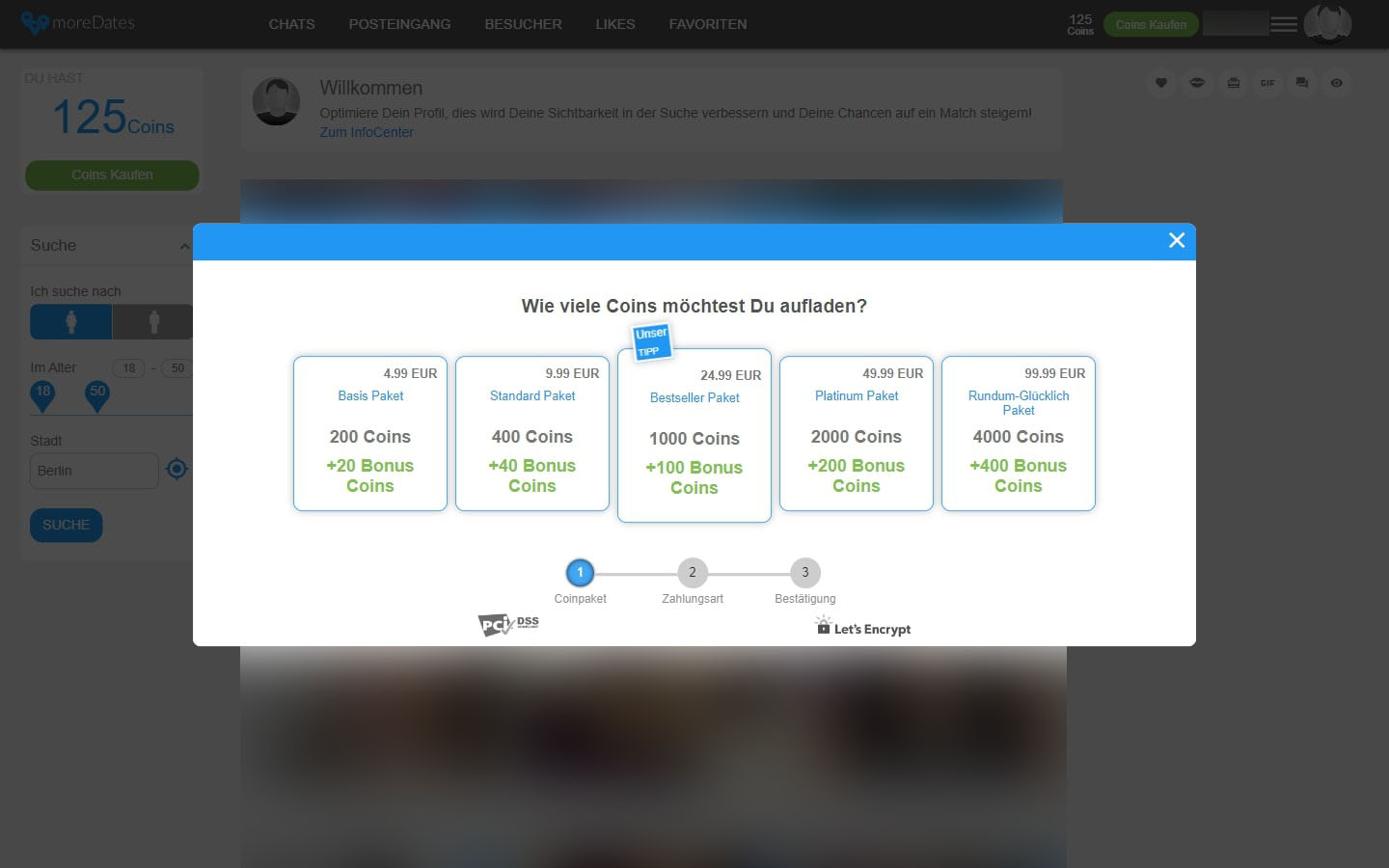
Task: Open the profile avatar menu
Action: click(x=1328, y=24)
